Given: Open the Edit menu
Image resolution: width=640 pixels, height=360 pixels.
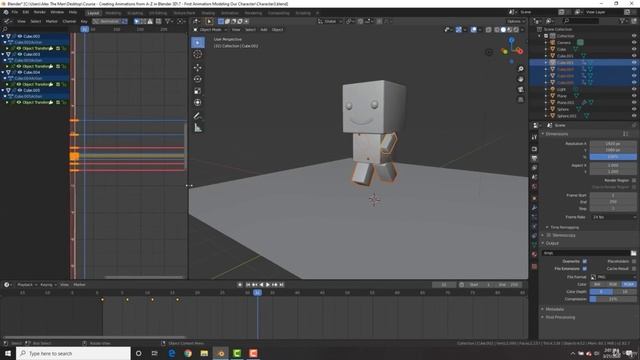Looking at the screenshot, I should pyautogui.click(x=26, y=12).
